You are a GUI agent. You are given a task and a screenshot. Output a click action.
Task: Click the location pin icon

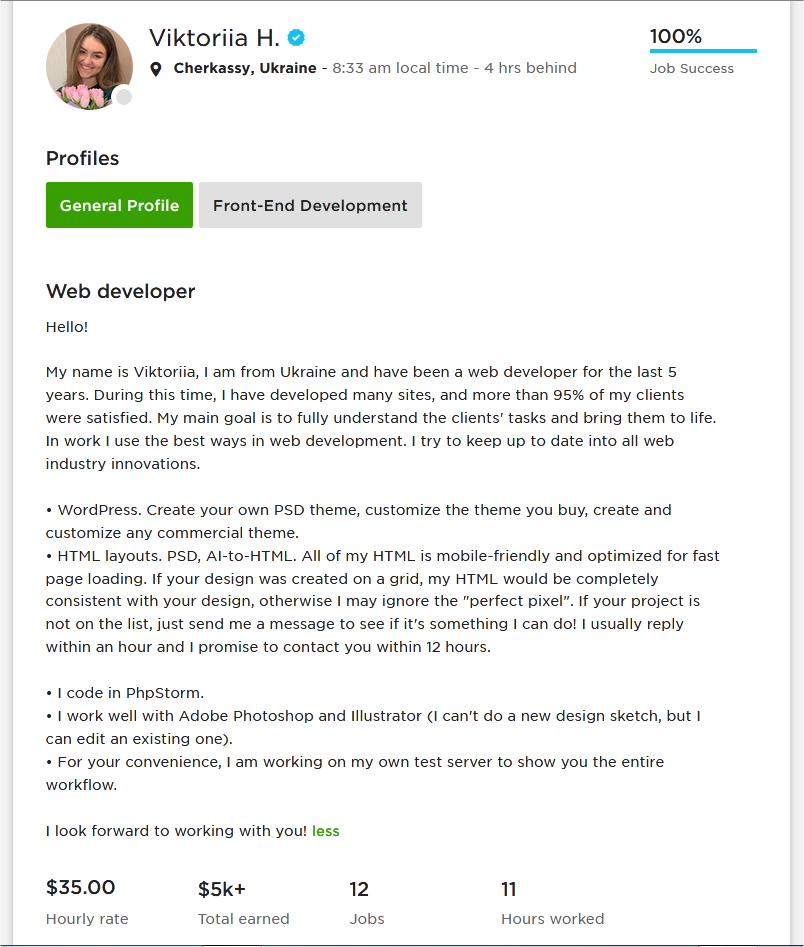click(156, 69)
